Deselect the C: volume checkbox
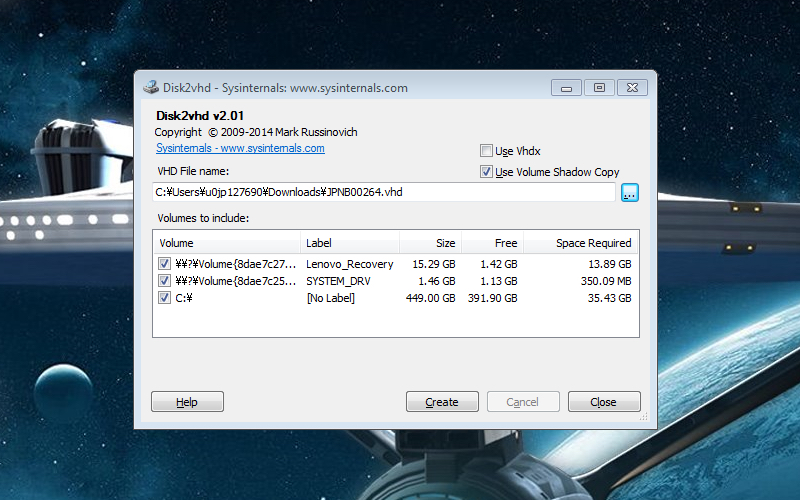Viewport: 800px width, 500px height. click(164, 298)
